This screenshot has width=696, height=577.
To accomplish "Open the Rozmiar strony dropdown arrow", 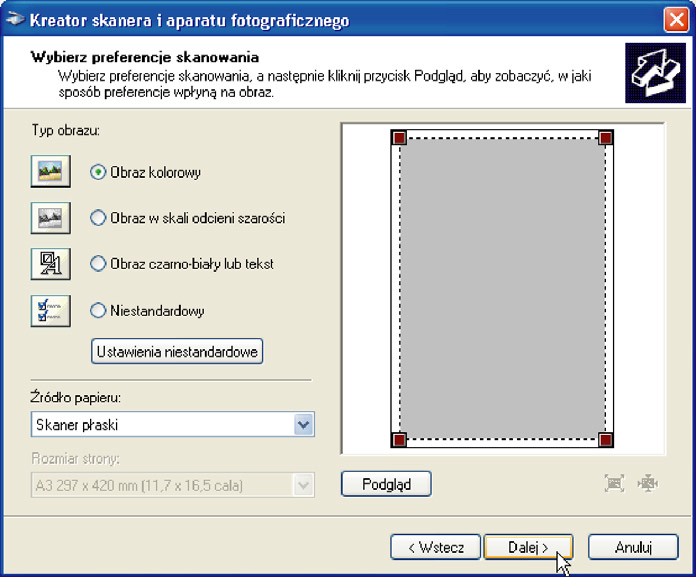I will (x=304, y=485).
